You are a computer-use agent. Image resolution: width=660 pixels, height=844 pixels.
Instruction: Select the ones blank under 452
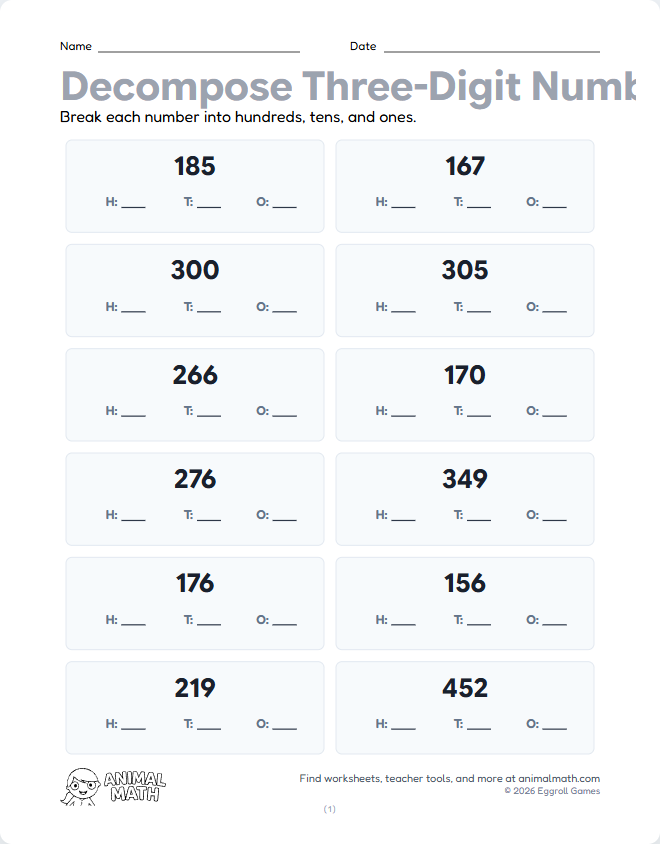click(x=554, y=725)
